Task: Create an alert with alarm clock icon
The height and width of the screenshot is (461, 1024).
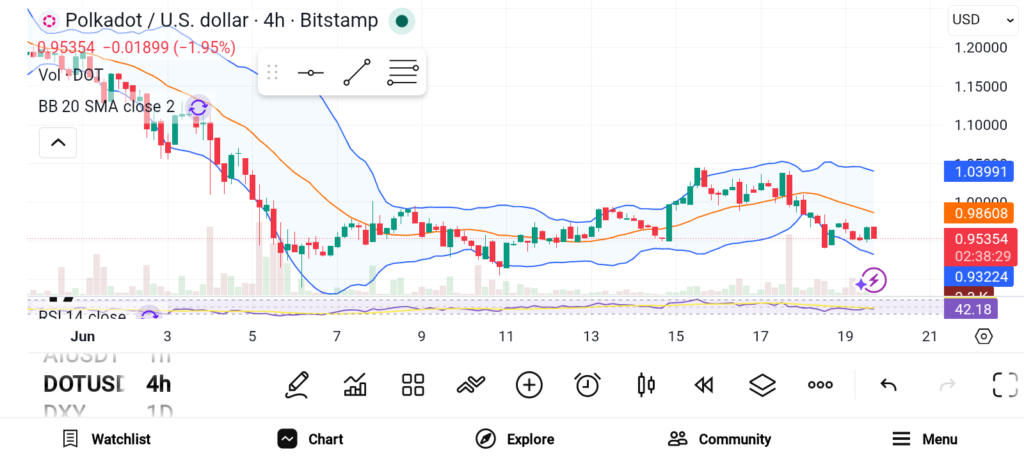Action: tap(588, 385)
